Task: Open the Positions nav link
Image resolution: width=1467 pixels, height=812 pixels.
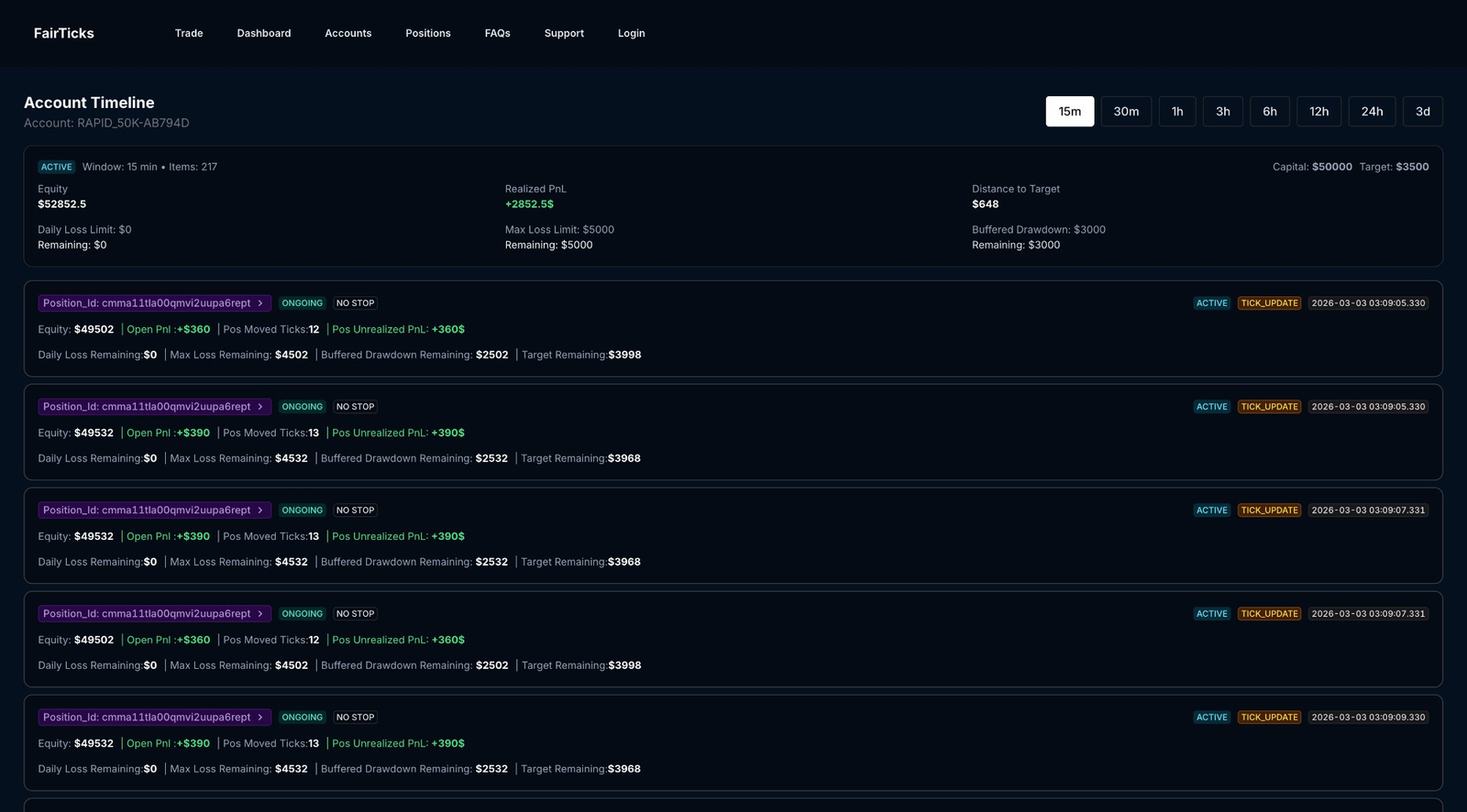Action: coord(428,33)
